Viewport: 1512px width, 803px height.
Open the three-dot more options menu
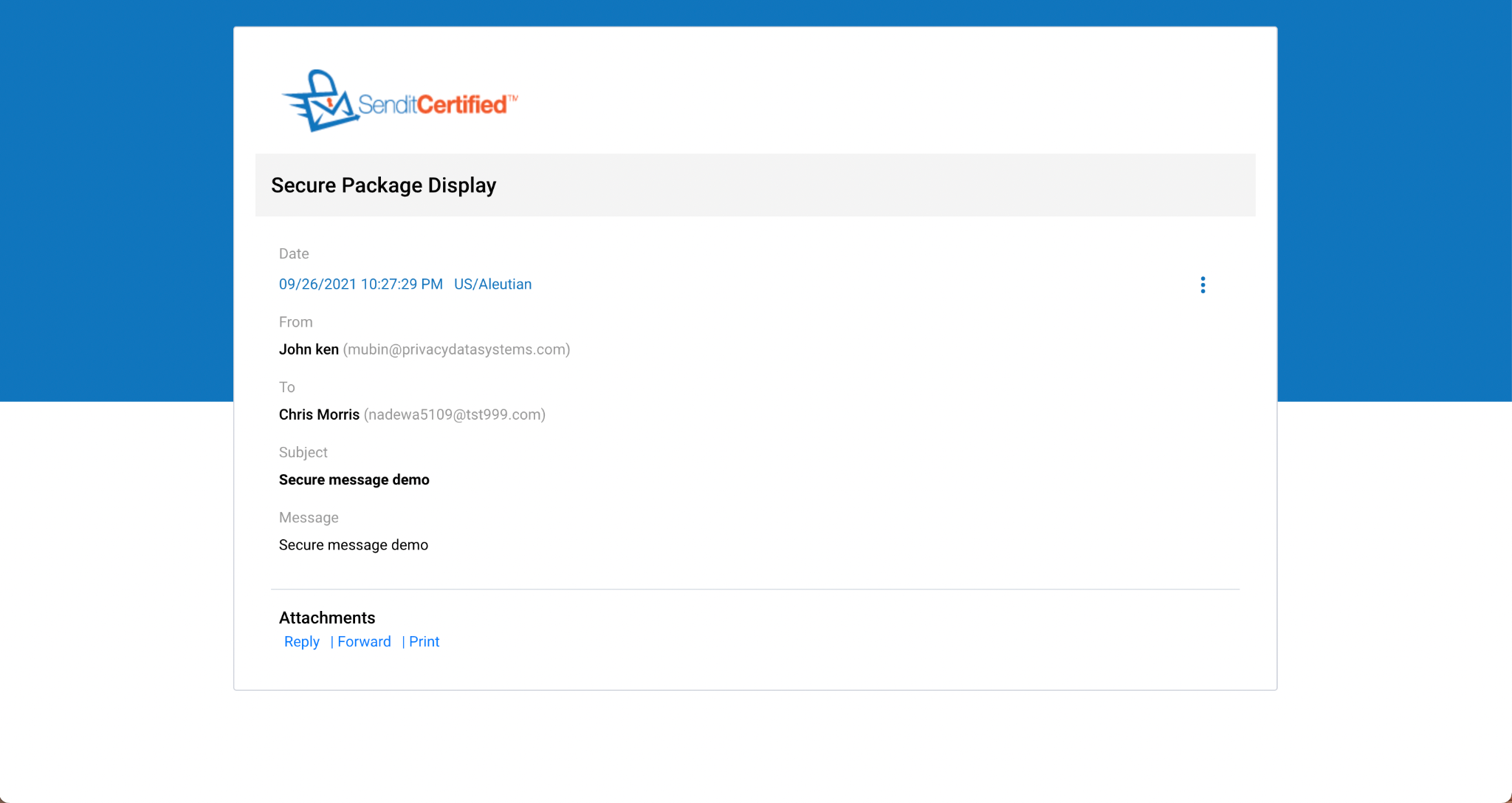1203,285
